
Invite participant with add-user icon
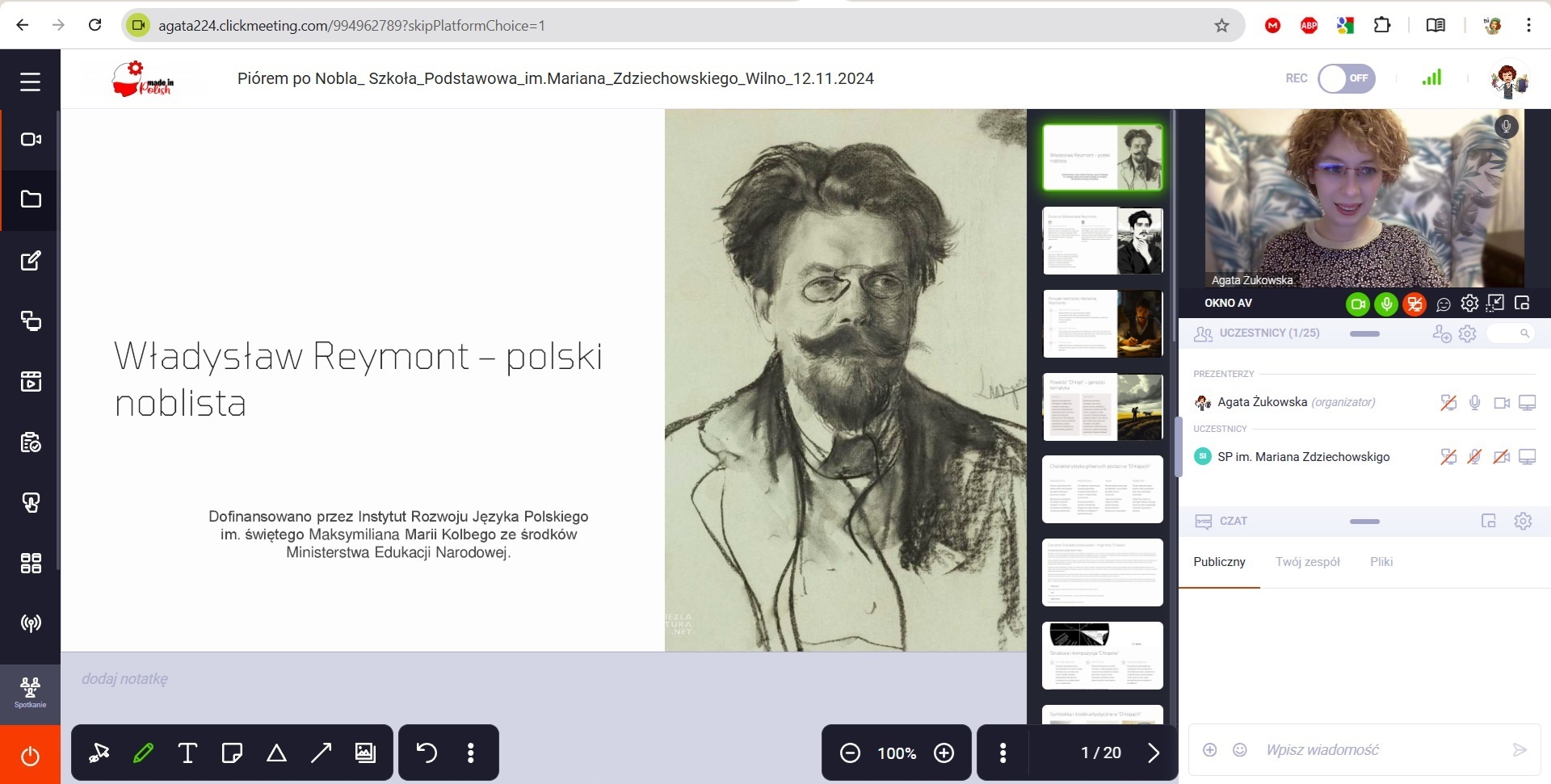pos(1441,333)
